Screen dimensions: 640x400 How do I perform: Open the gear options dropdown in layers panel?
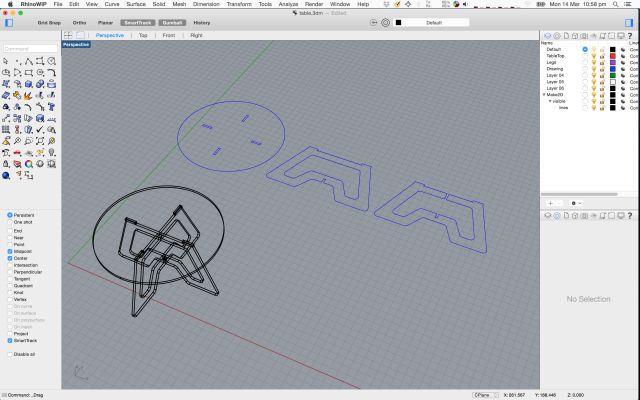576,203
